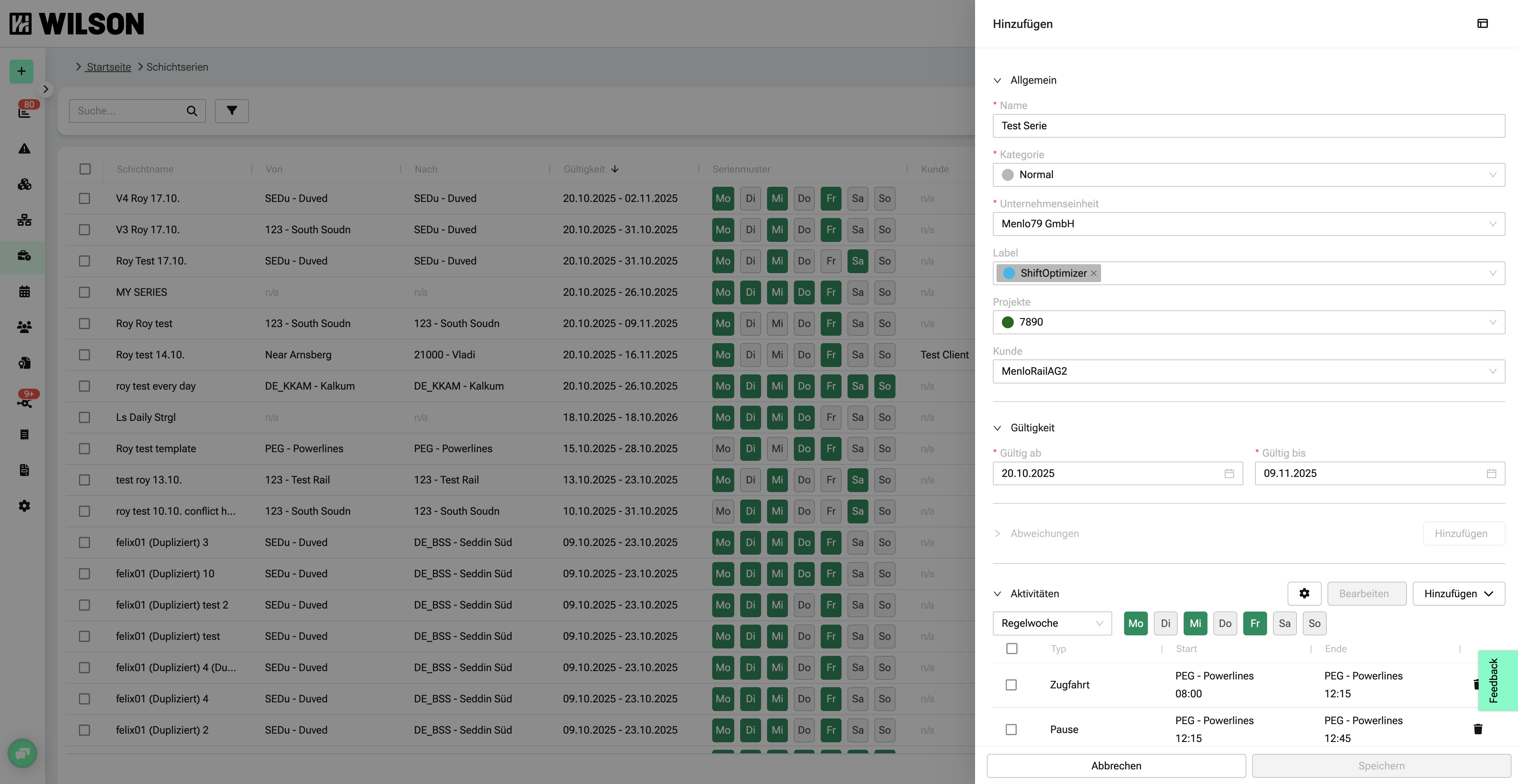Viewport: 1518px width, 784px height.
Task: Open the Kategorie dropdown showing Normal
Action: (1248, 175)
